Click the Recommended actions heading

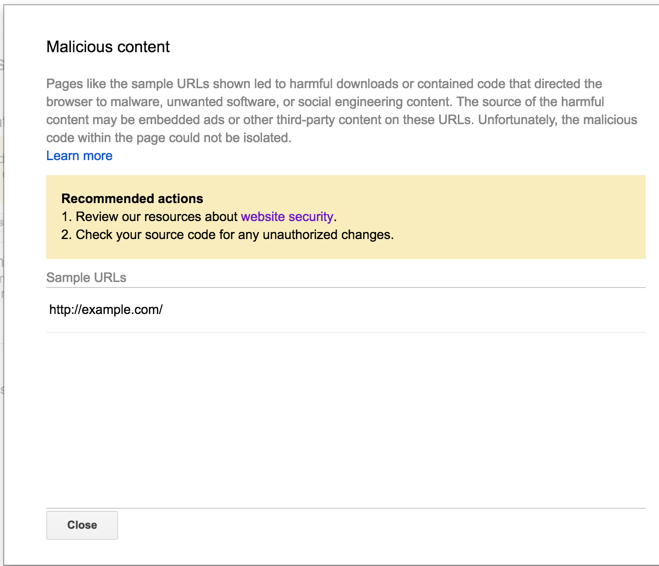click(x=132, y=199)
